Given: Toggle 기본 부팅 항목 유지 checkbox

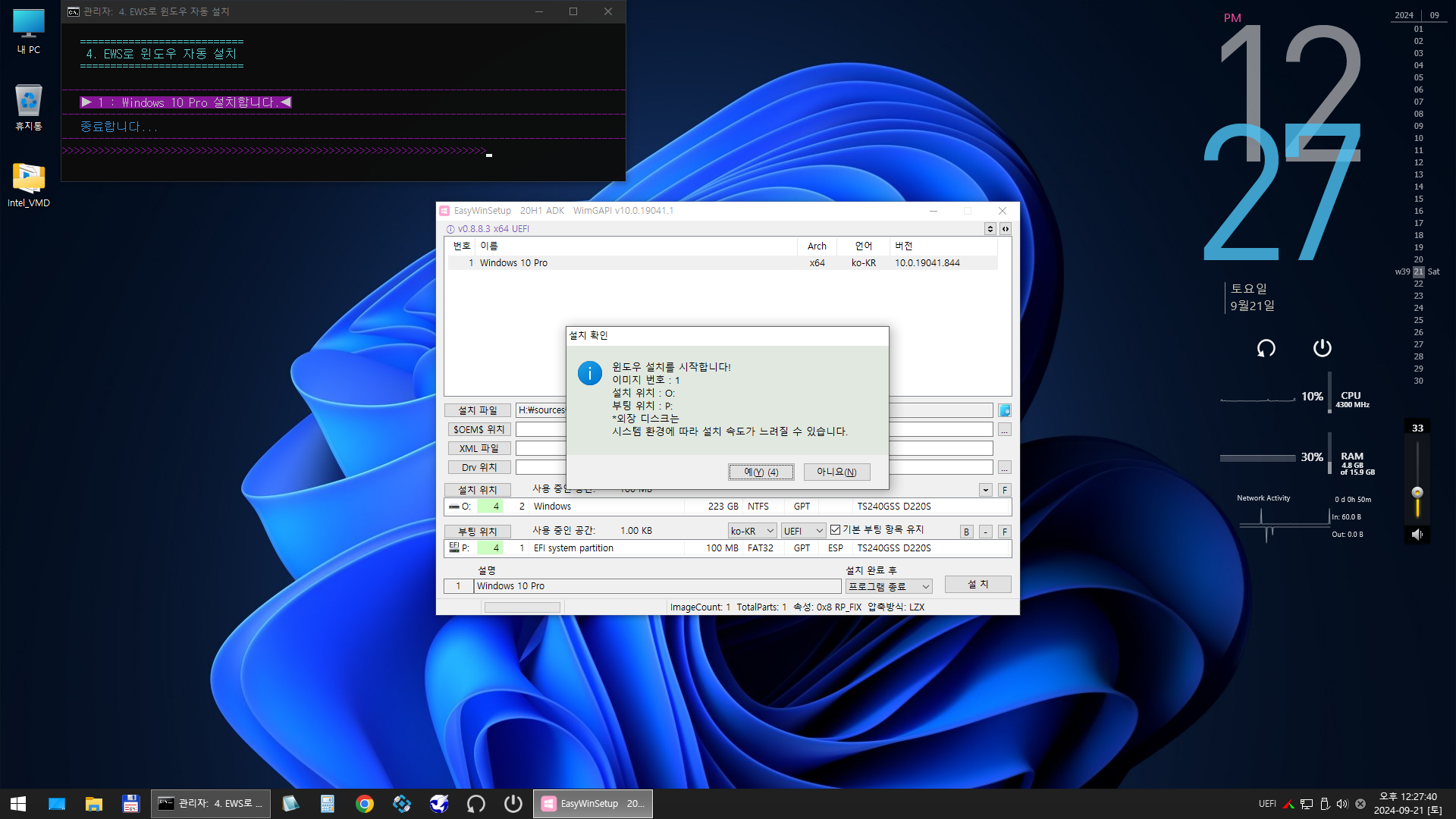Looking at the screenshot, I should (835, 530).
